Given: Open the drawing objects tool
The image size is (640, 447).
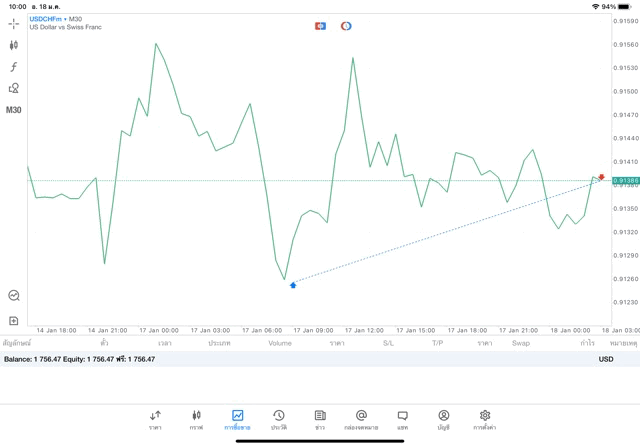Looking at the screenshot, I should pos(14,88).
